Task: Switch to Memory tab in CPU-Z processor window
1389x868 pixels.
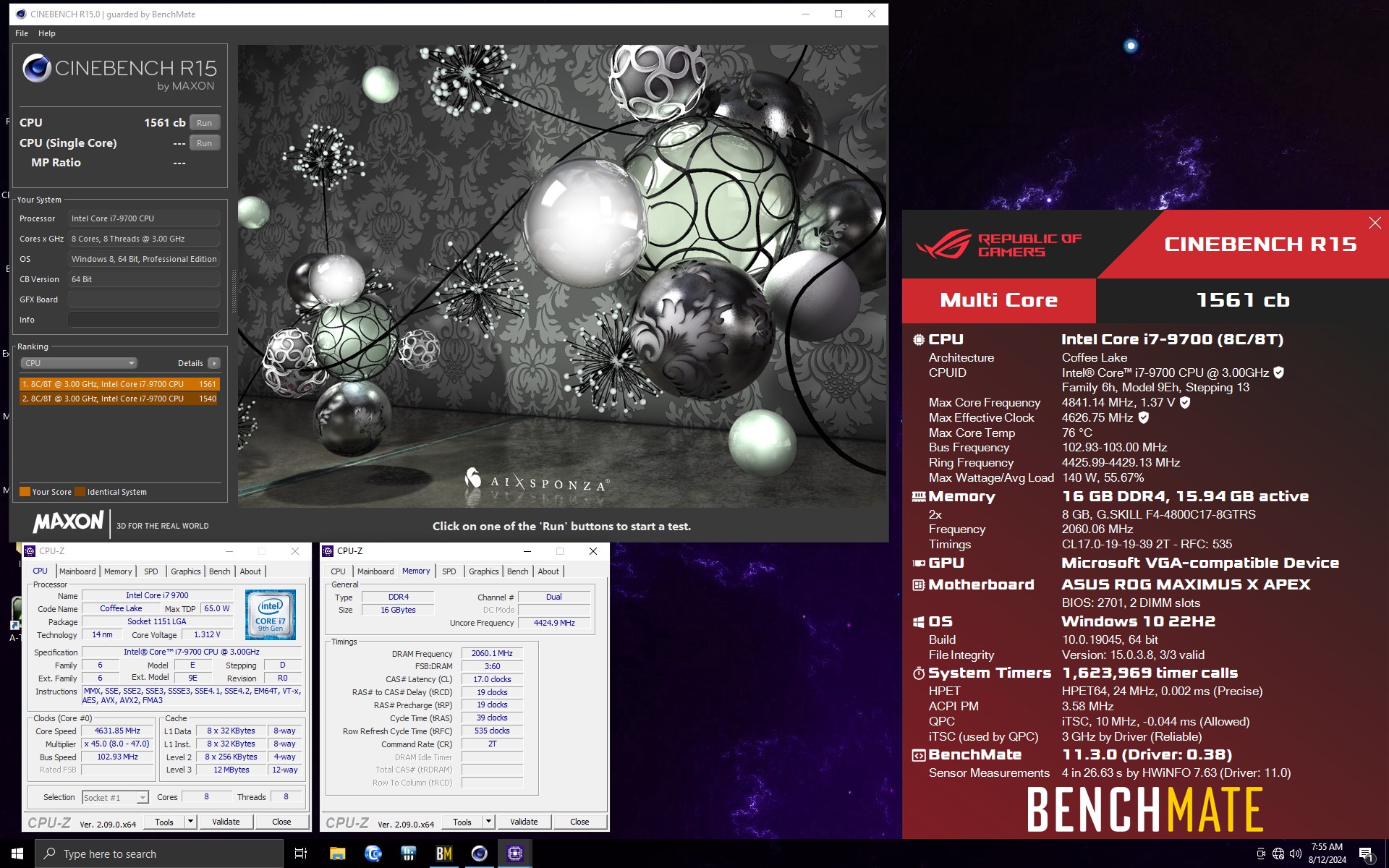Action: (x=118, y=571)
